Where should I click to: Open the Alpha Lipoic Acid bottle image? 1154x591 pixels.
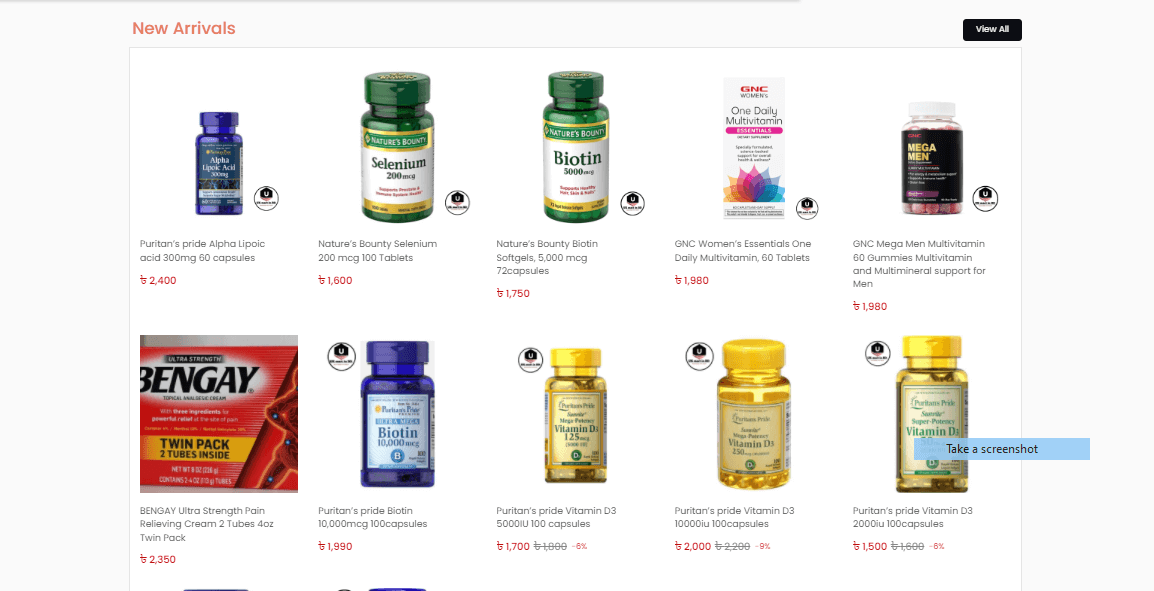pyautogui.click(x=219, y=163)
